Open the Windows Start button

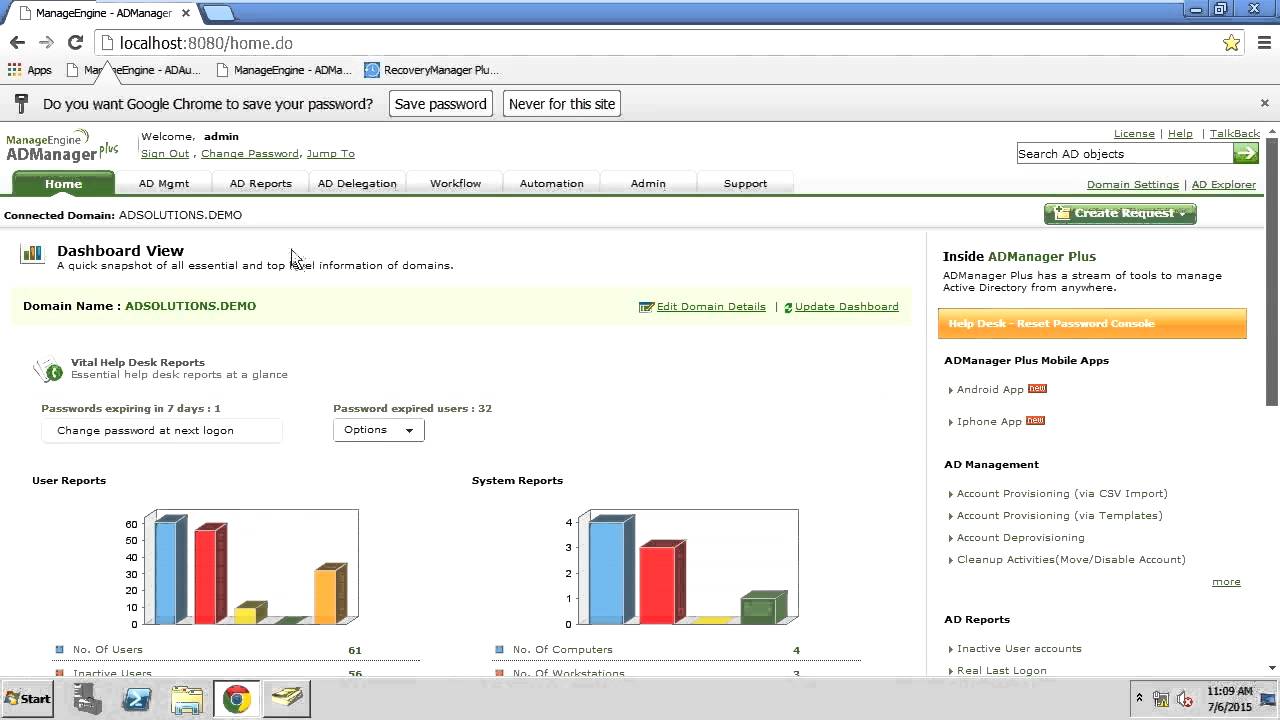pyautogui.click(x=28, y=699)
